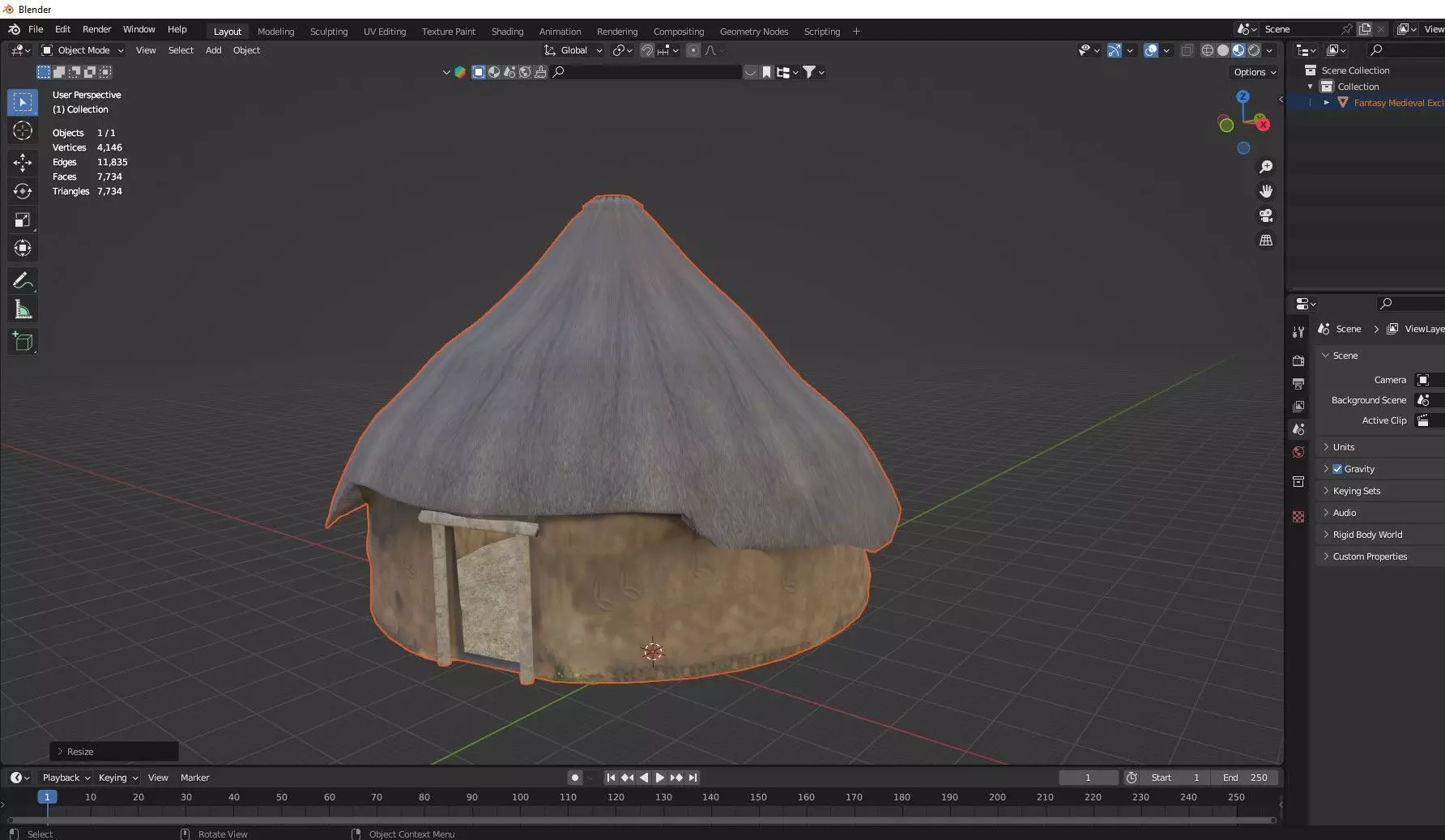Toggle camera view icon in viewport
This screenshot has width=1445, height=840.
point(1265,215)
